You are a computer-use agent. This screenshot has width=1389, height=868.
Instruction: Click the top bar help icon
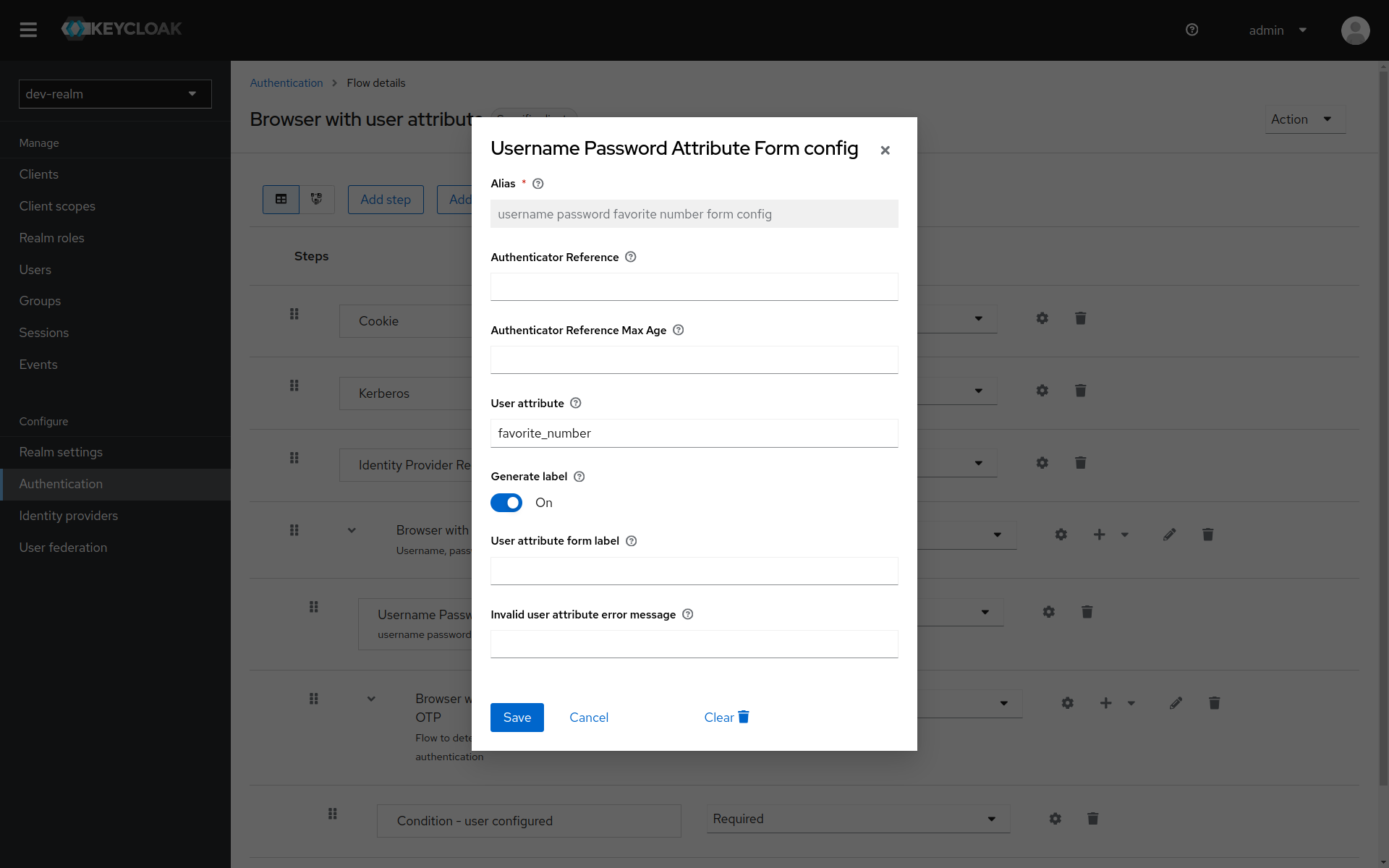coord(1192,30)
